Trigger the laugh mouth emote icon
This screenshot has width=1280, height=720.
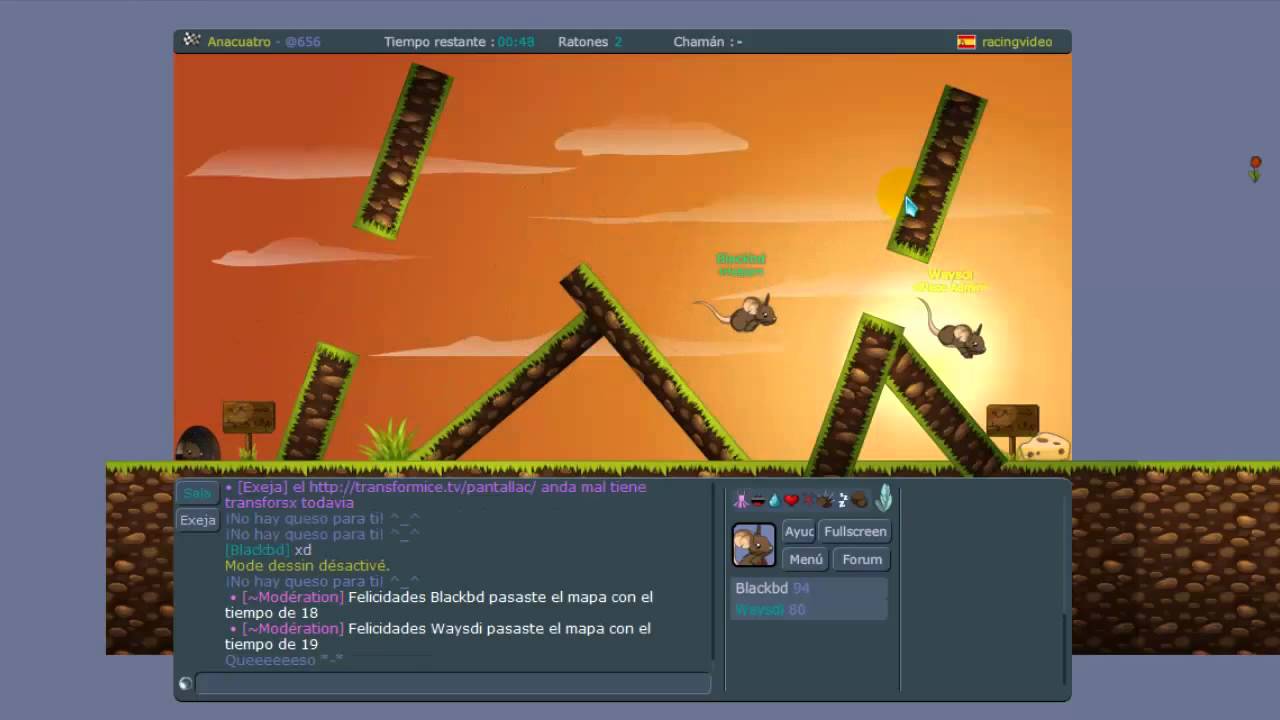point(758,501)
